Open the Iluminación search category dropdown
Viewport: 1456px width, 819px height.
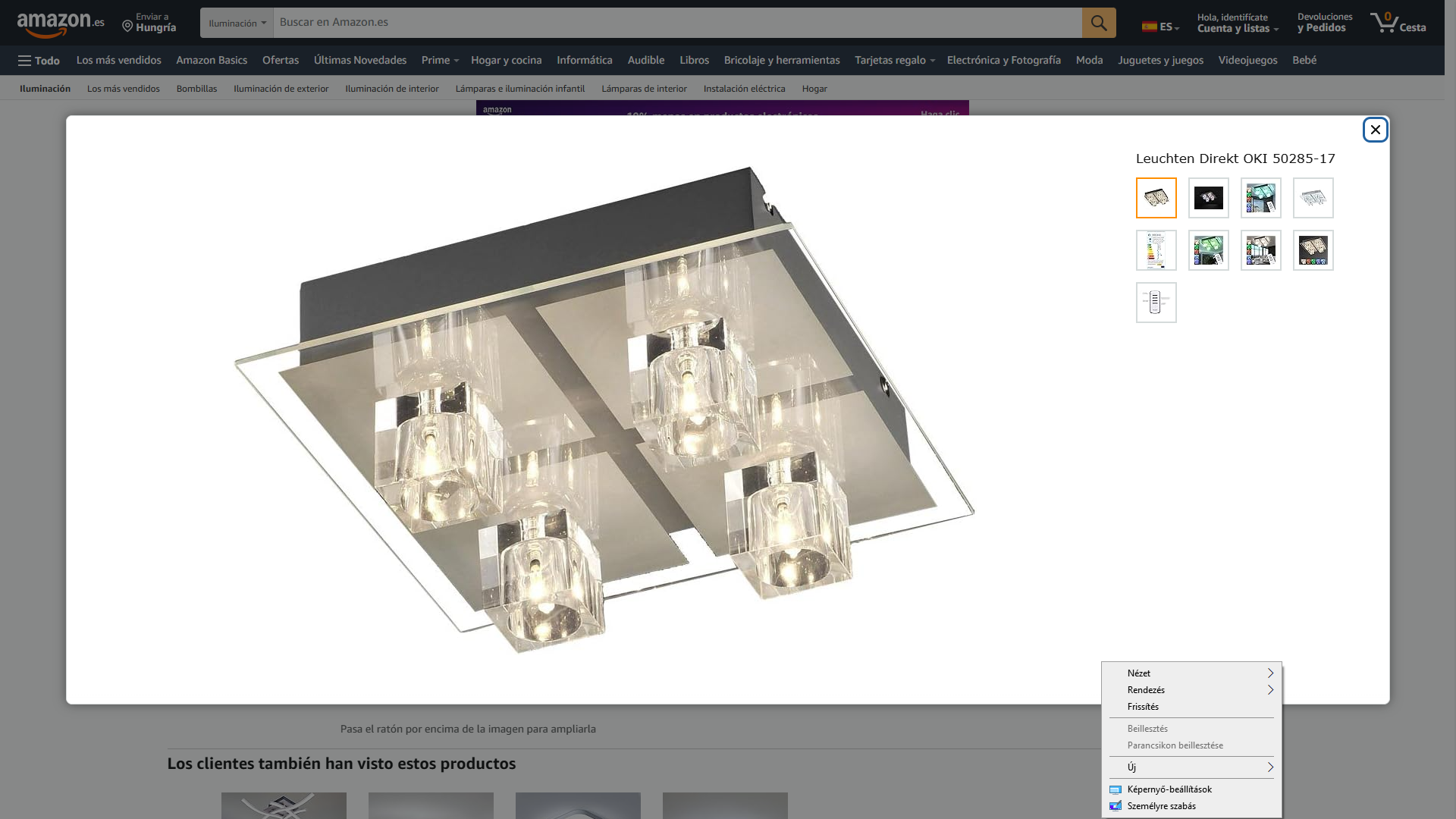coord(237,23)
